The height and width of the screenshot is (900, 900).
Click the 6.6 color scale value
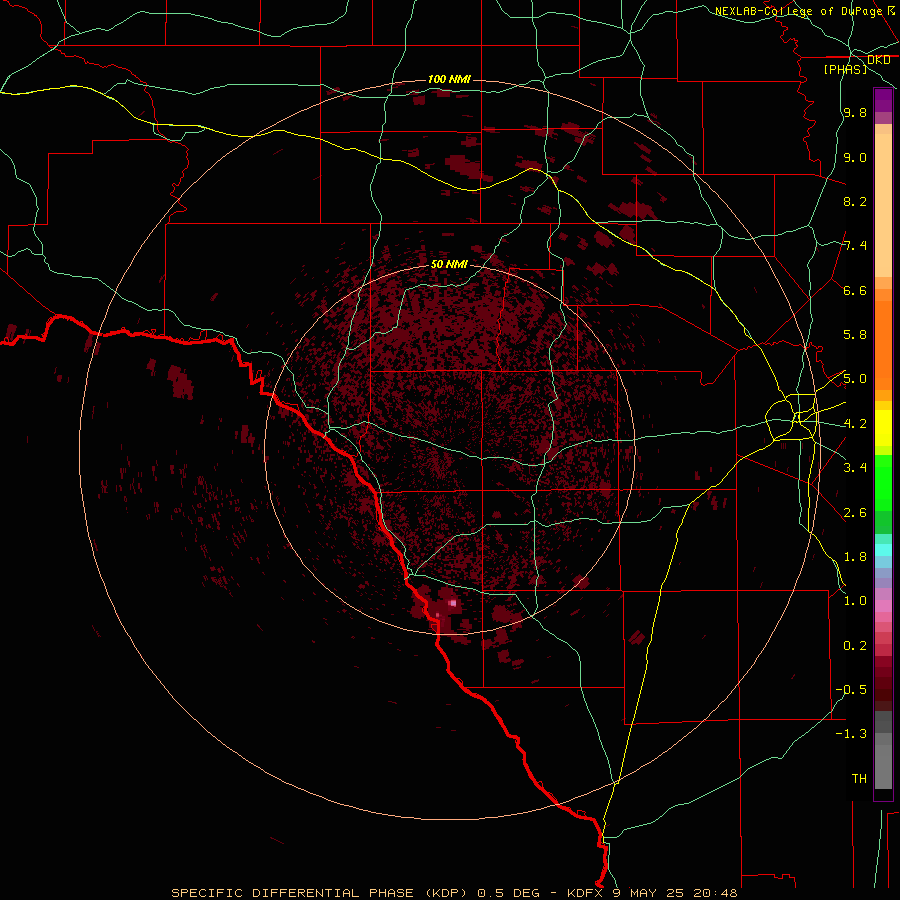click(855, 290)
